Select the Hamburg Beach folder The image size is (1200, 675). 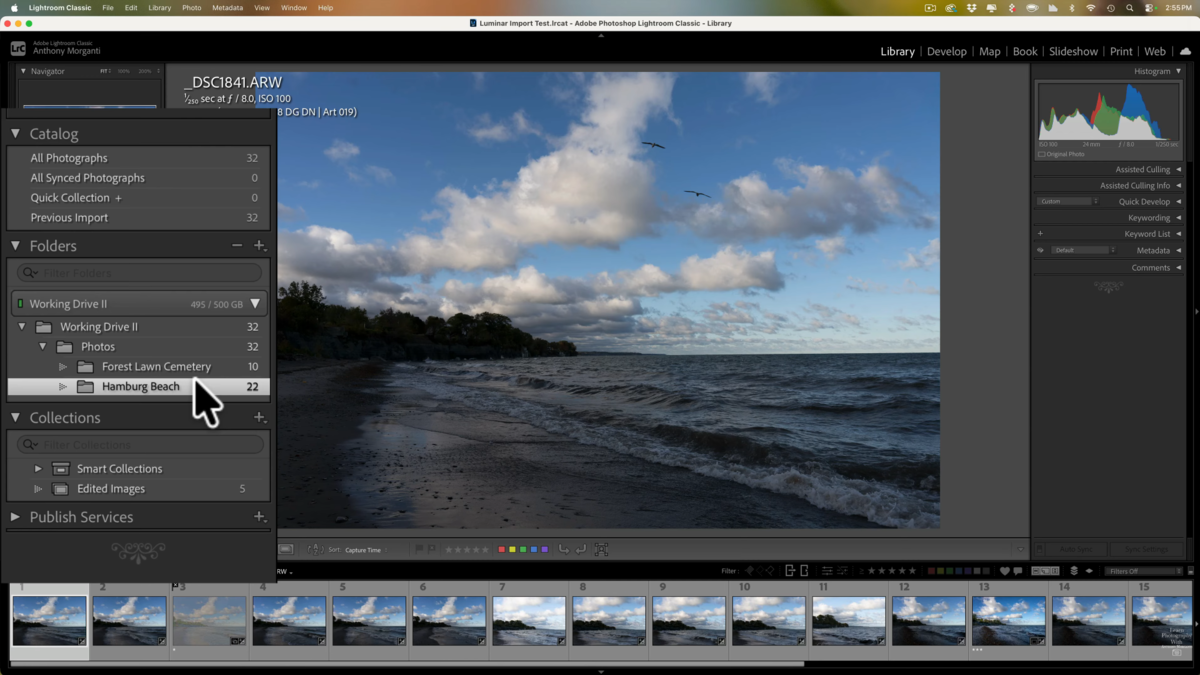tap(138, 387)
